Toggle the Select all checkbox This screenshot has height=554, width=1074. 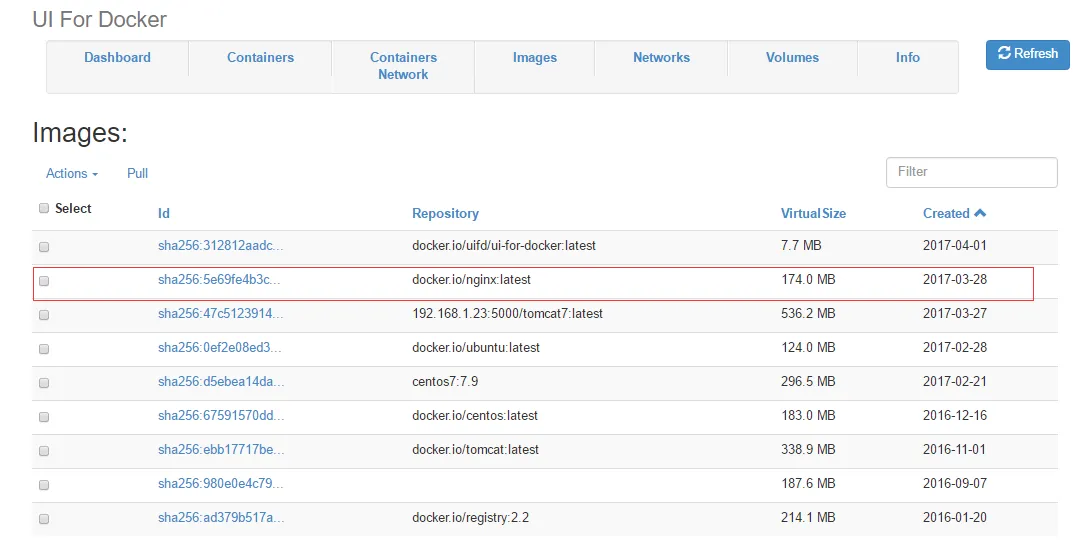(x=44, y=208)
